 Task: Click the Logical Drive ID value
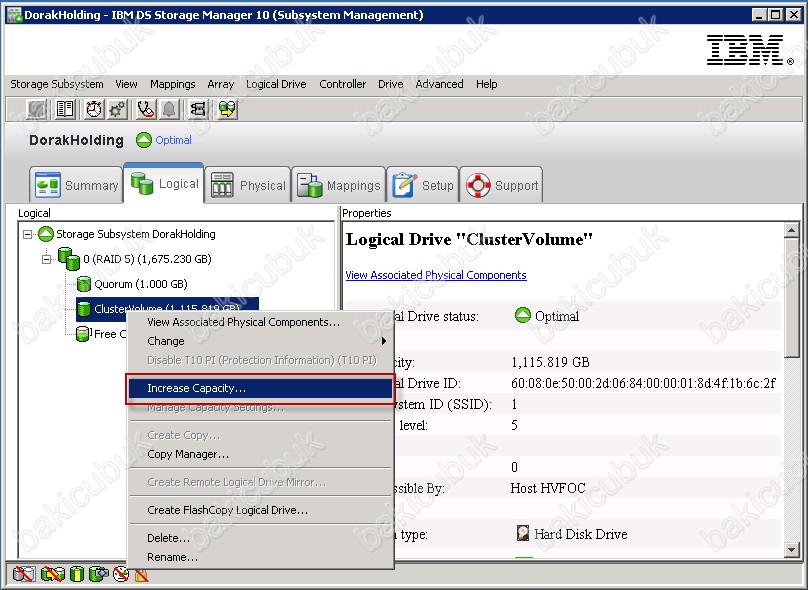click(643, 383)
